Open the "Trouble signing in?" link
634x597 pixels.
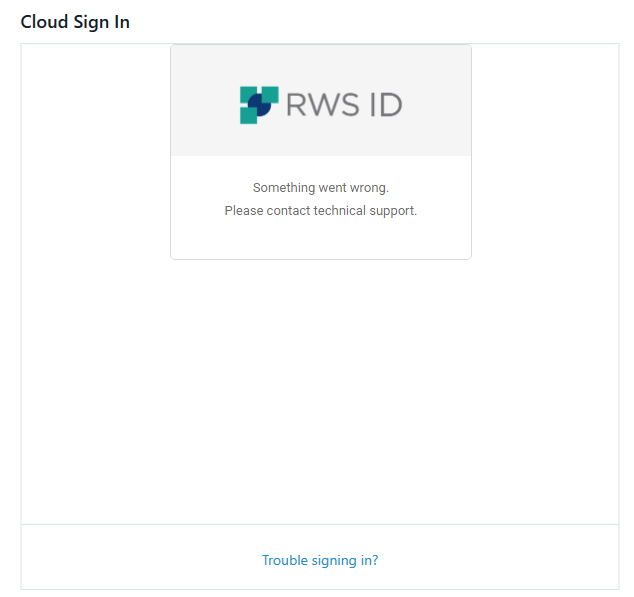[x=320, y=560]
